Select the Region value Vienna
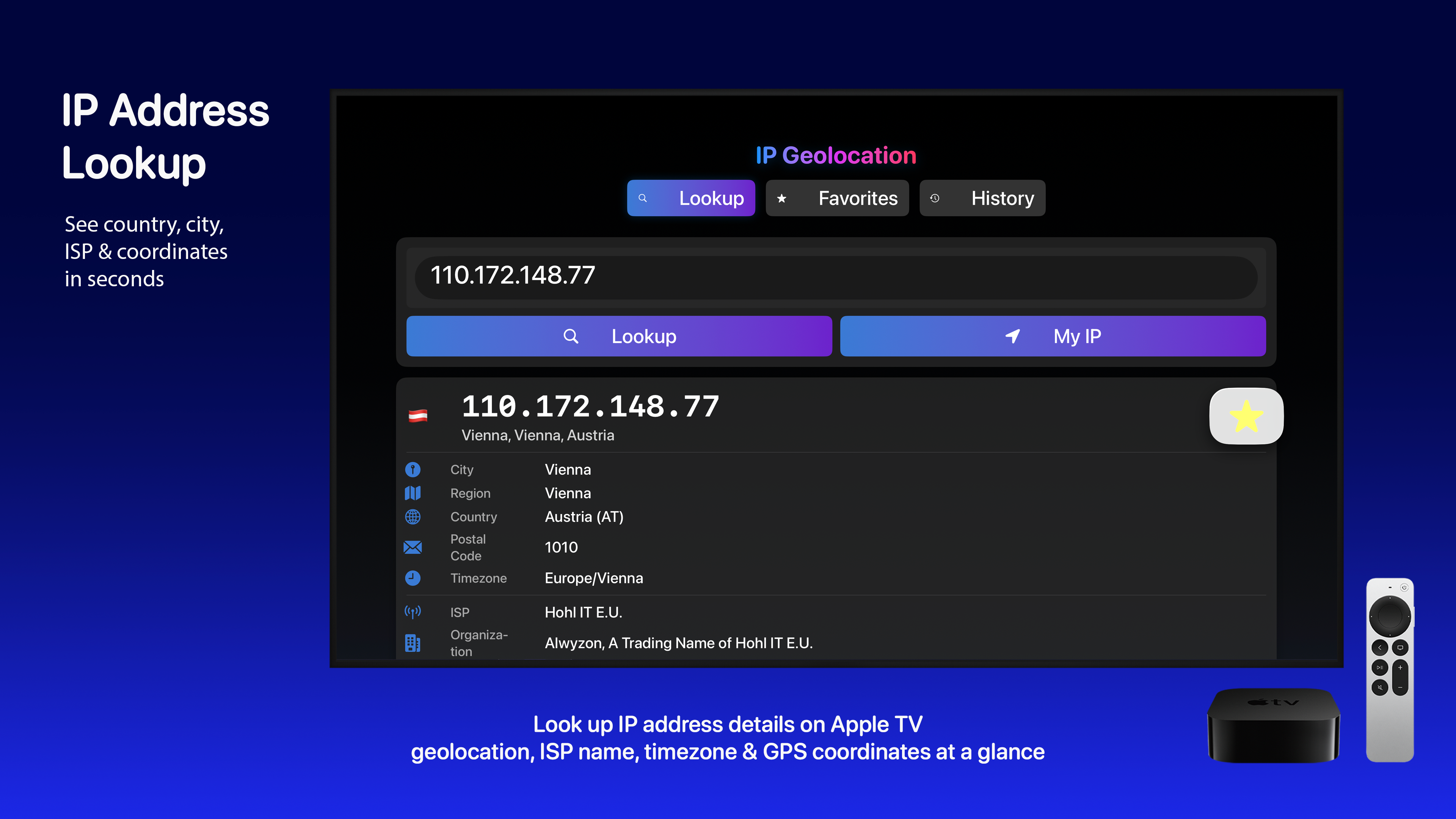The height and width of the screenshot is (819, 1456). pyautogui.click(x=568, y=493)
